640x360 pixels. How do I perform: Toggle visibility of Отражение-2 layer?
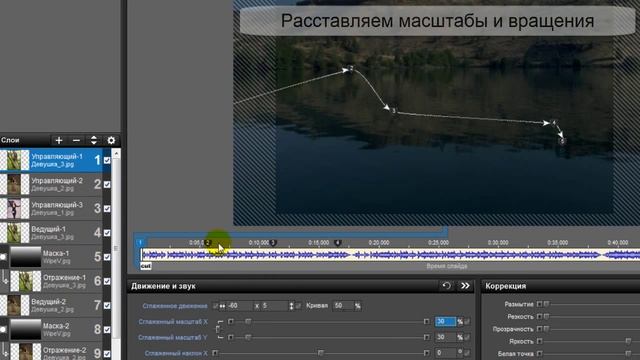click(107, 353)
